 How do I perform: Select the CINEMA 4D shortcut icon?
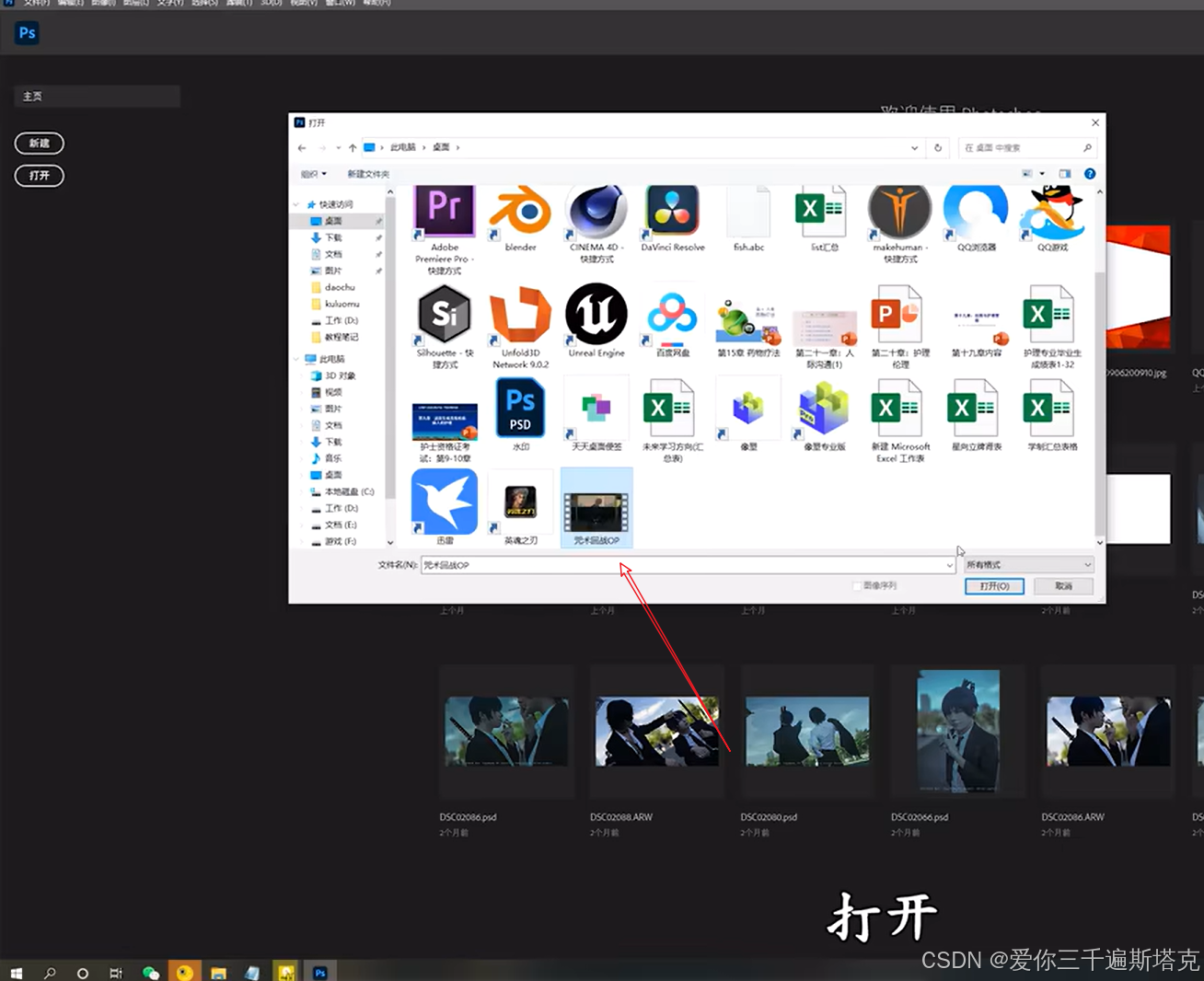point(596,212)
